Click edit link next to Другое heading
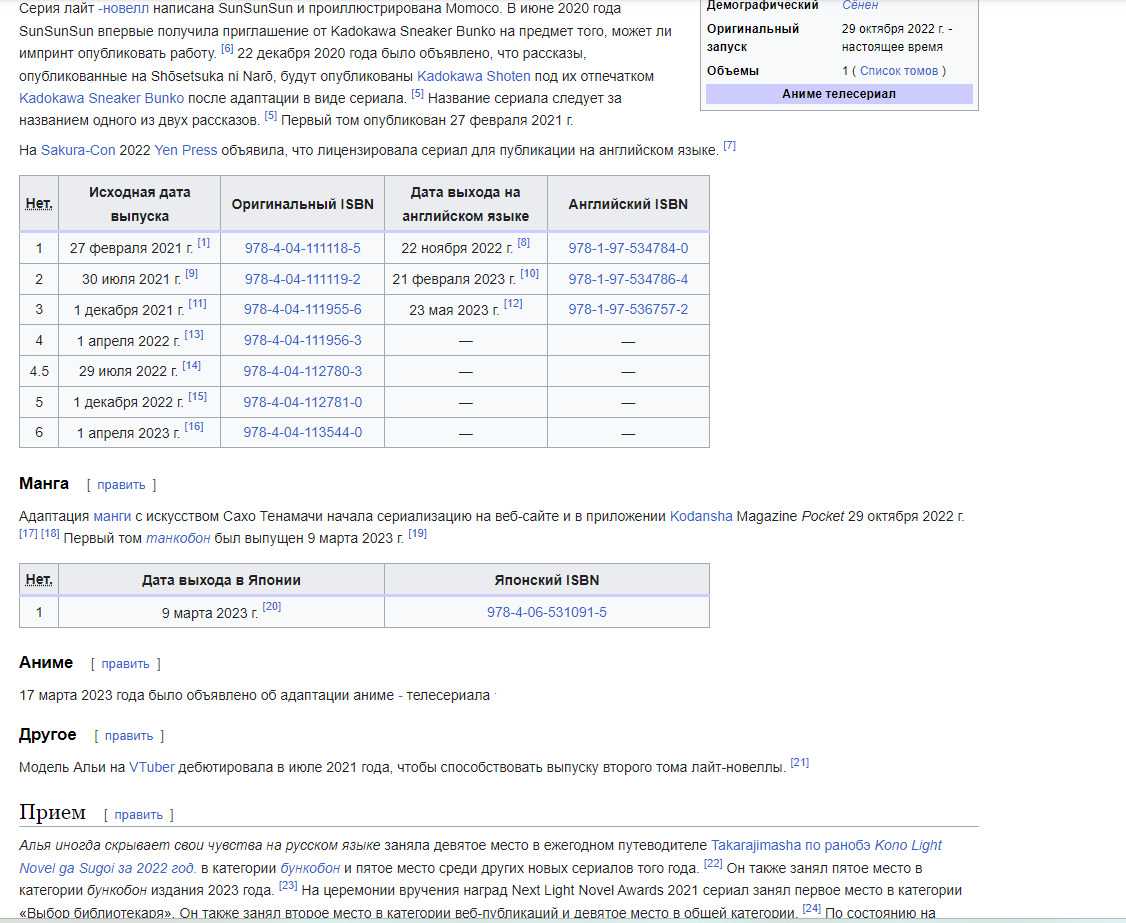This screenshot has width=1126, height=923. (x=129, y=736)
